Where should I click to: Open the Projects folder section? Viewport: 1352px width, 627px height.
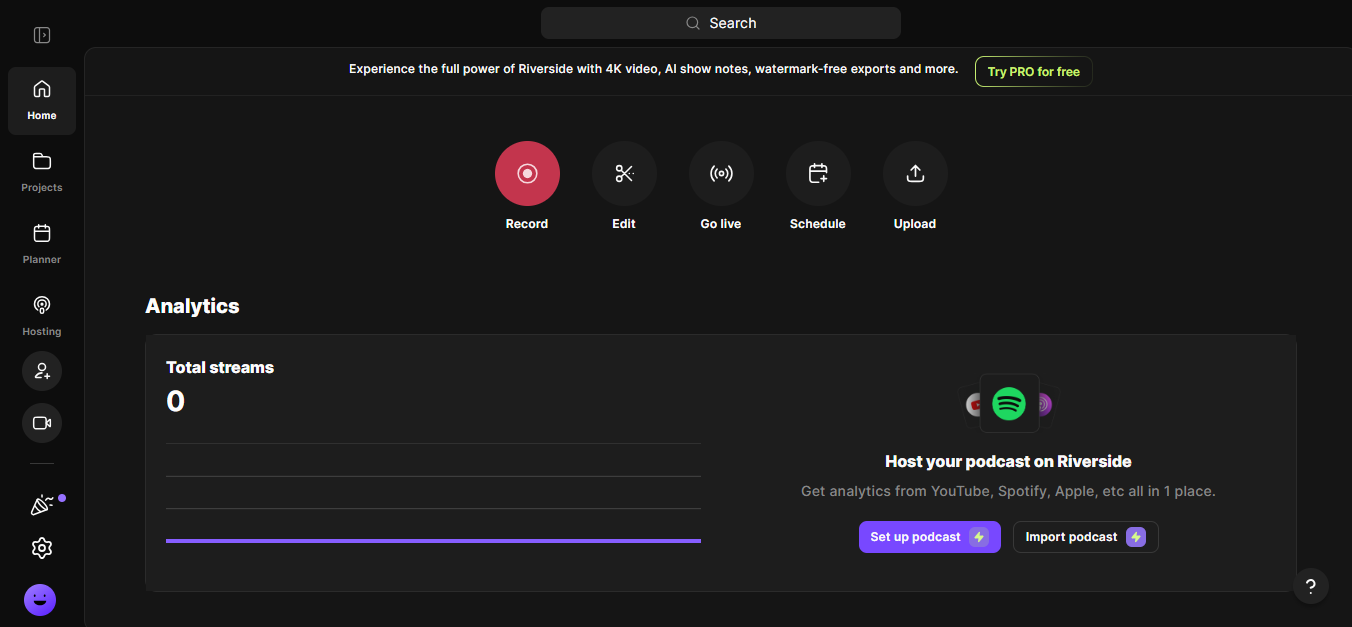click(x=42, y=172)
